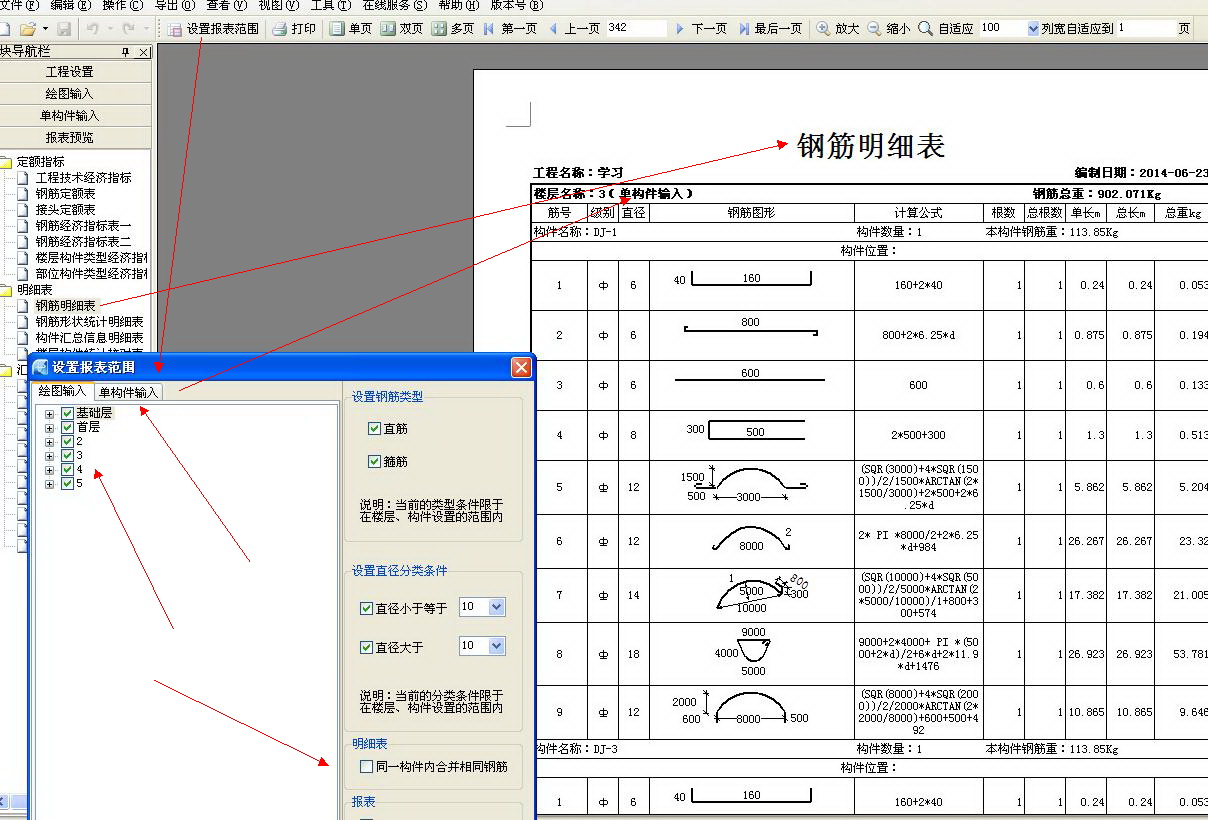The height and width of the screenshot is (820, 1208).
Task: Open 钢筋明细表 report
Action: (x=65, y=306)
